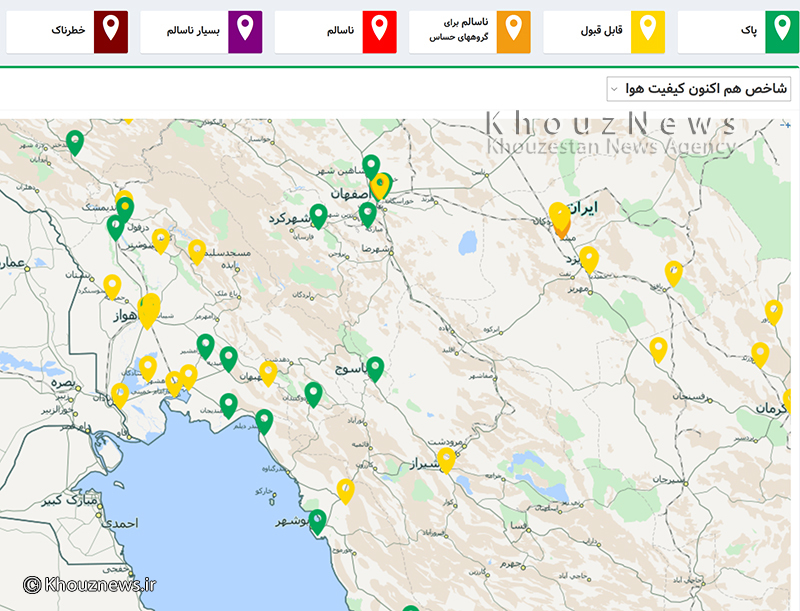Select the green map pin at Yasuj
The height and width of the screenshot is (611, 800).
click(x=375, y=369)
